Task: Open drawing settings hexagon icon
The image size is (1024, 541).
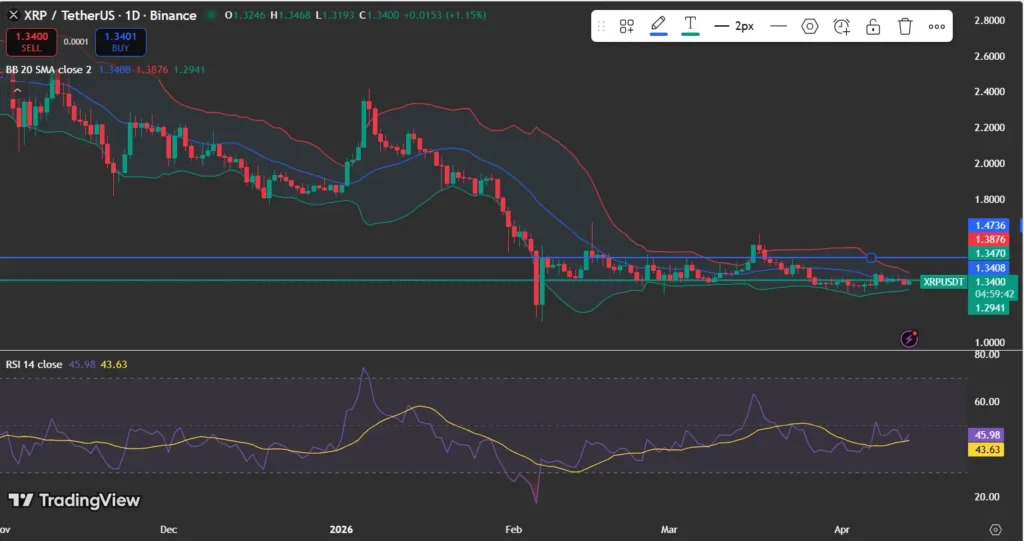Action: [x=810, y=26]
